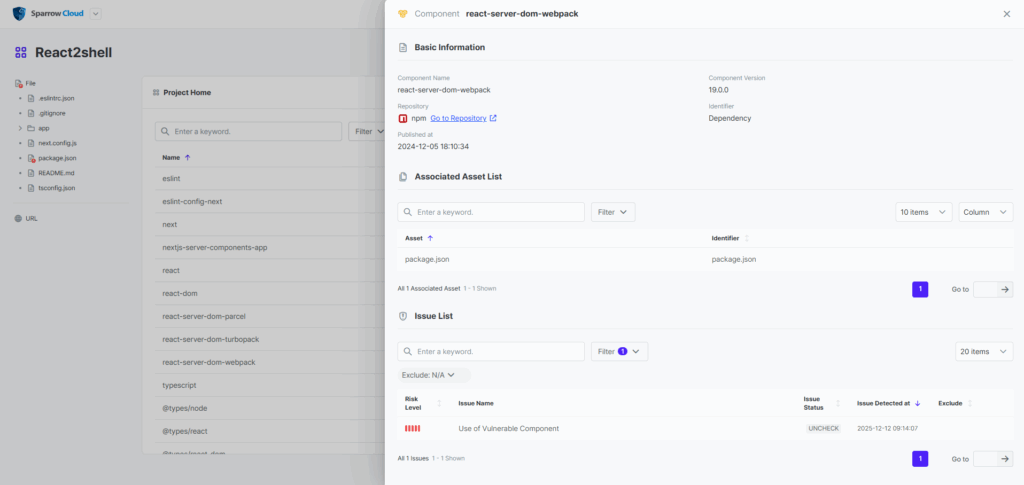This screenshot has height=485, width=1024.
Task: Open the 10 items per page dropdown
Action: pos(923,212)
